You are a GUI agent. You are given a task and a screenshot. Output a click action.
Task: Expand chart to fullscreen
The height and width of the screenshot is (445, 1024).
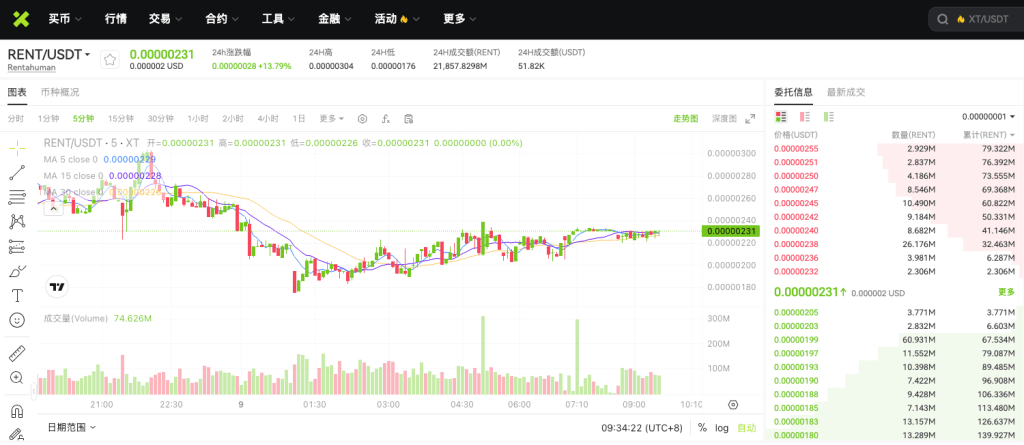pyautogui.click(x=750, y=118)
